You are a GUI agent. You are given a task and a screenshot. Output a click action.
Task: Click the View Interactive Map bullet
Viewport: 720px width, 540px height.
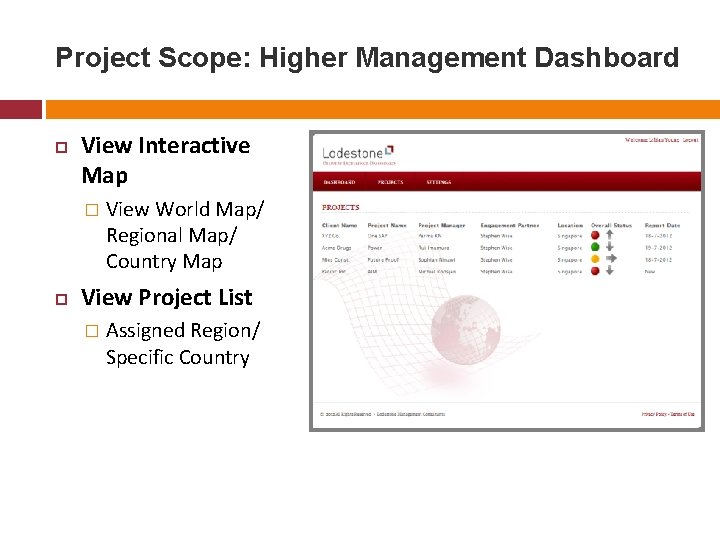[x=166, y=160]
